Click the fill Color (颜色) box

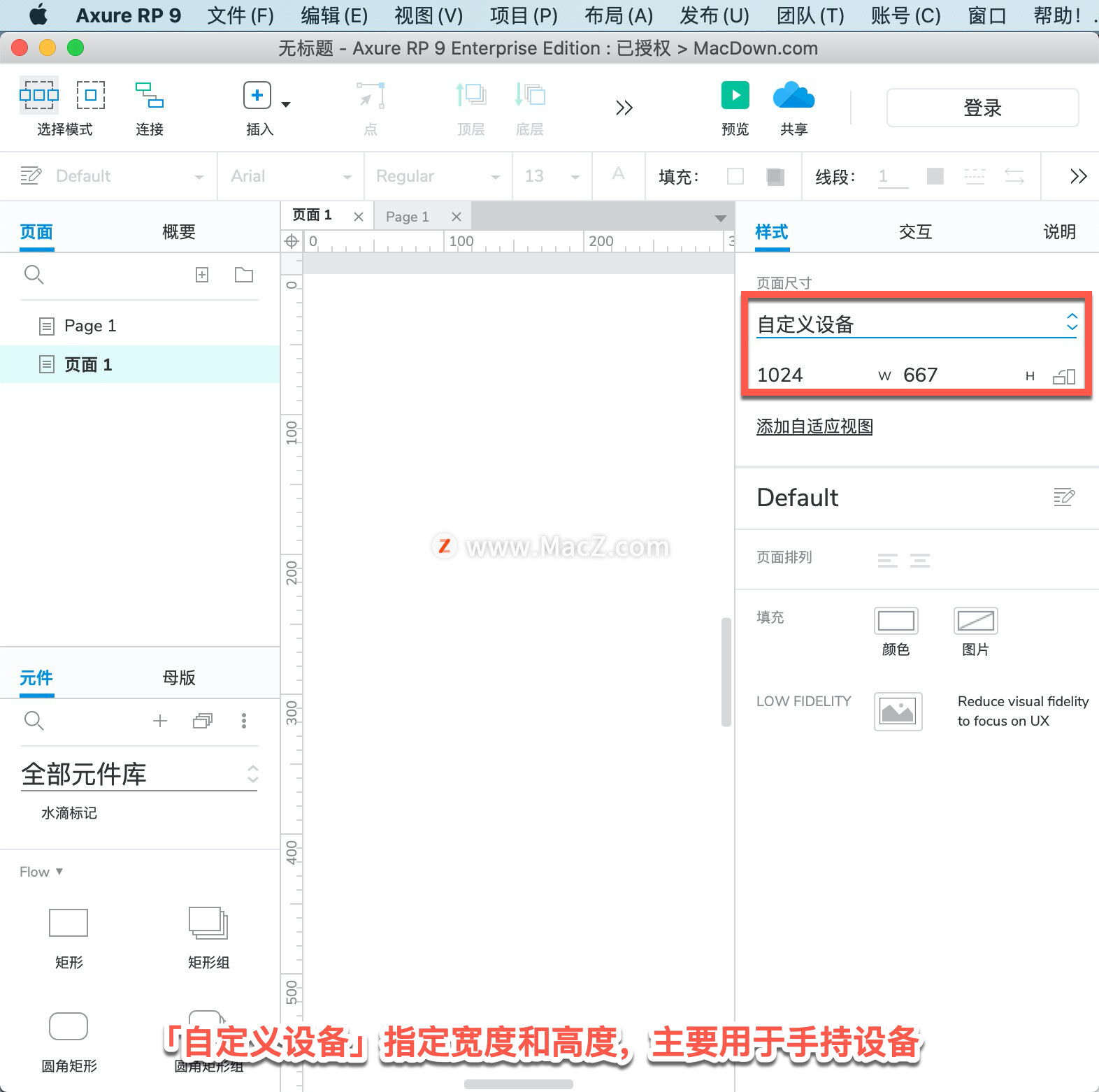point(896,621)
